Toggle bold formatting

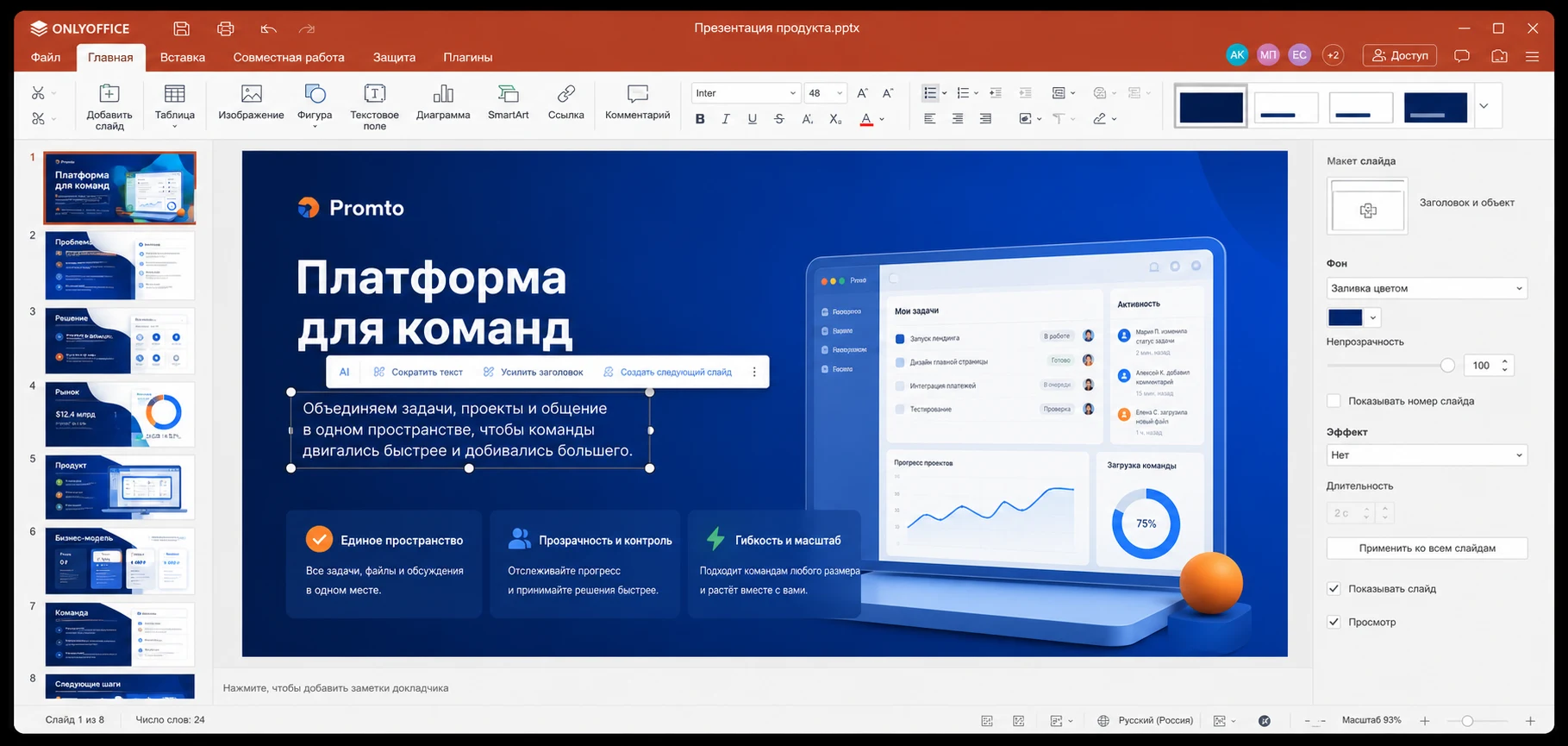(x=700, y=119)
